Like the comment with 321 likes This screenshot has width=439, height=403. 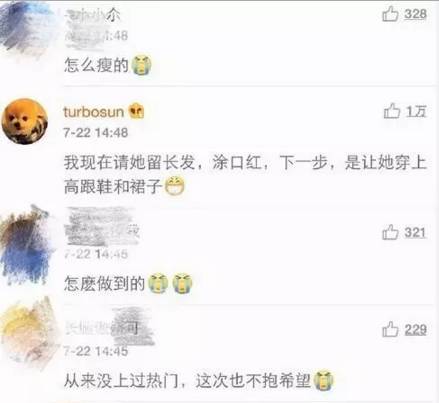[390, 232]
